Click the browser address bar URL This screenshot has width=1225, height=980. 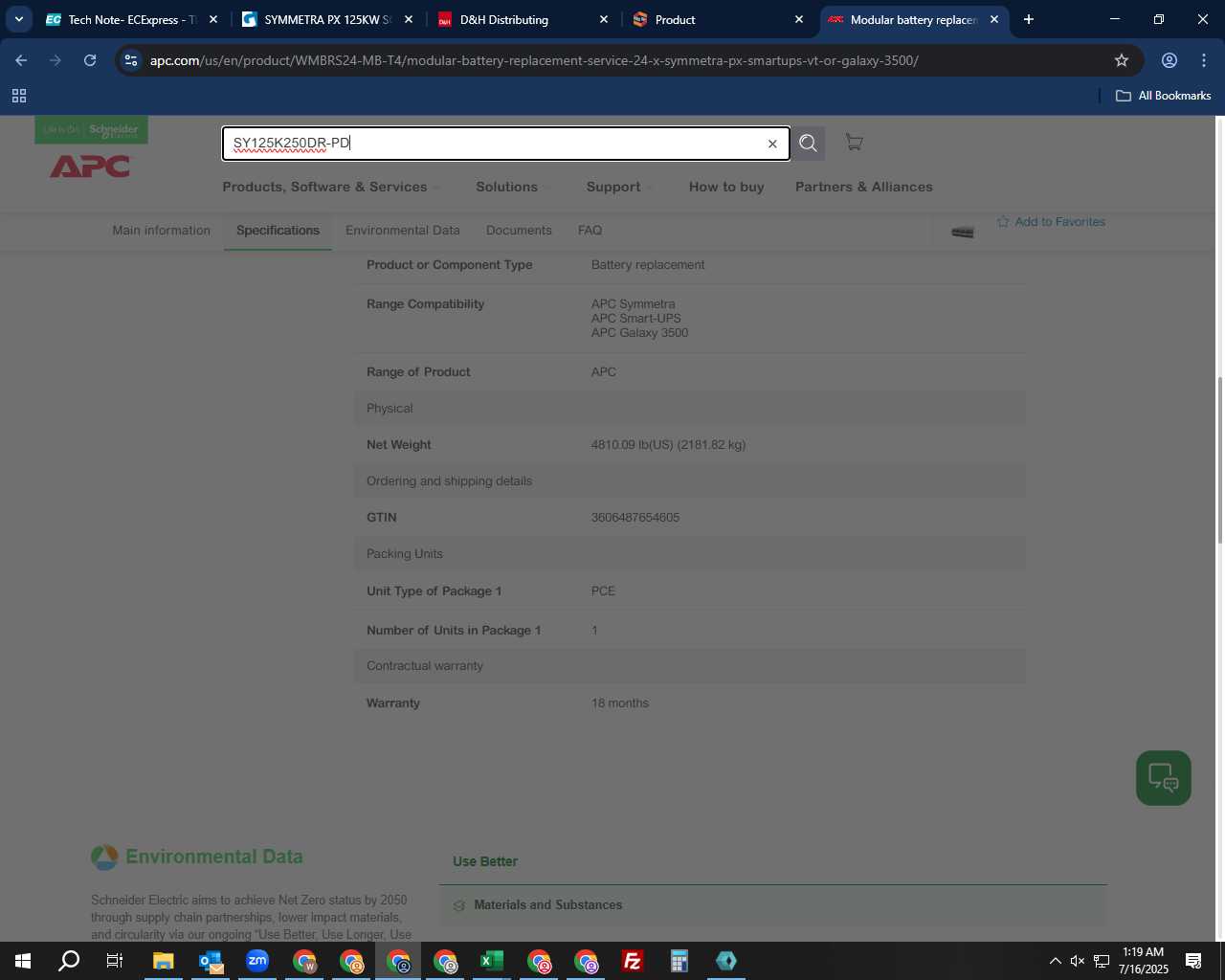[x=534, y=60]
